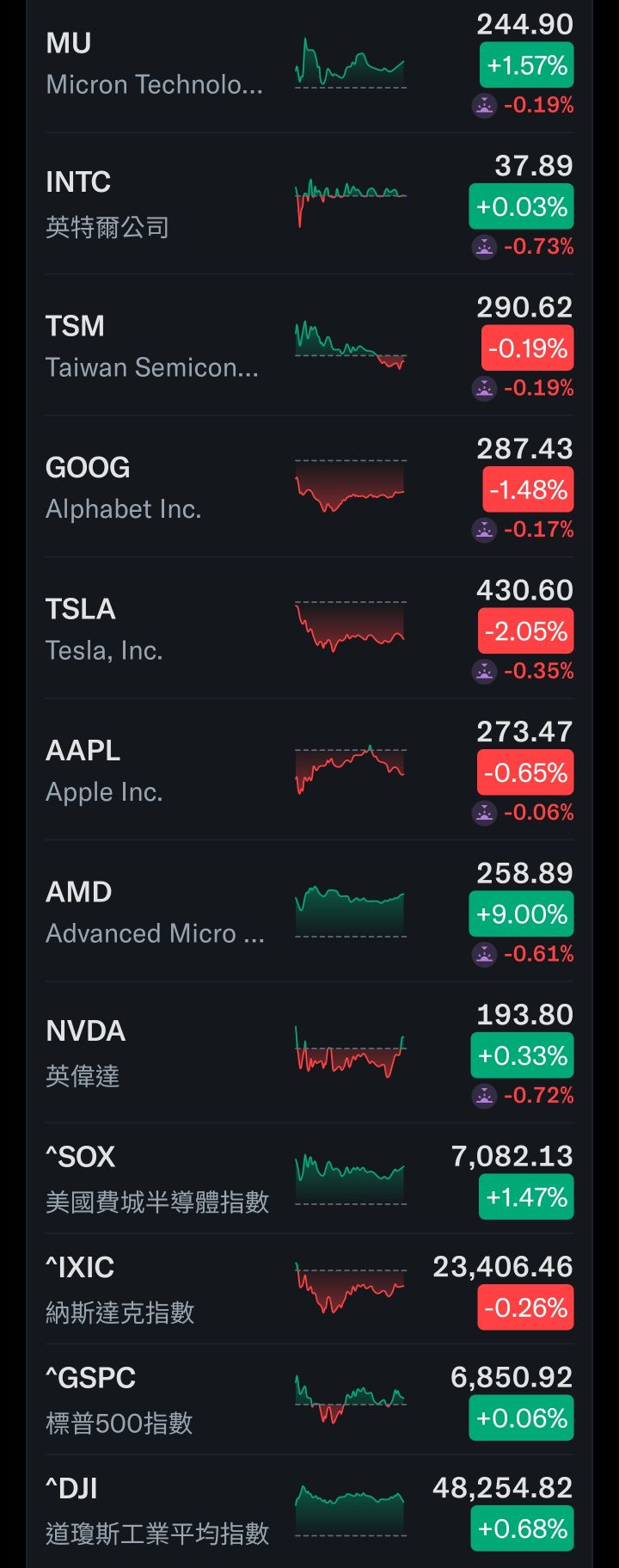Tap the +1.47% badge for ^SOX

pos(526,1197)
